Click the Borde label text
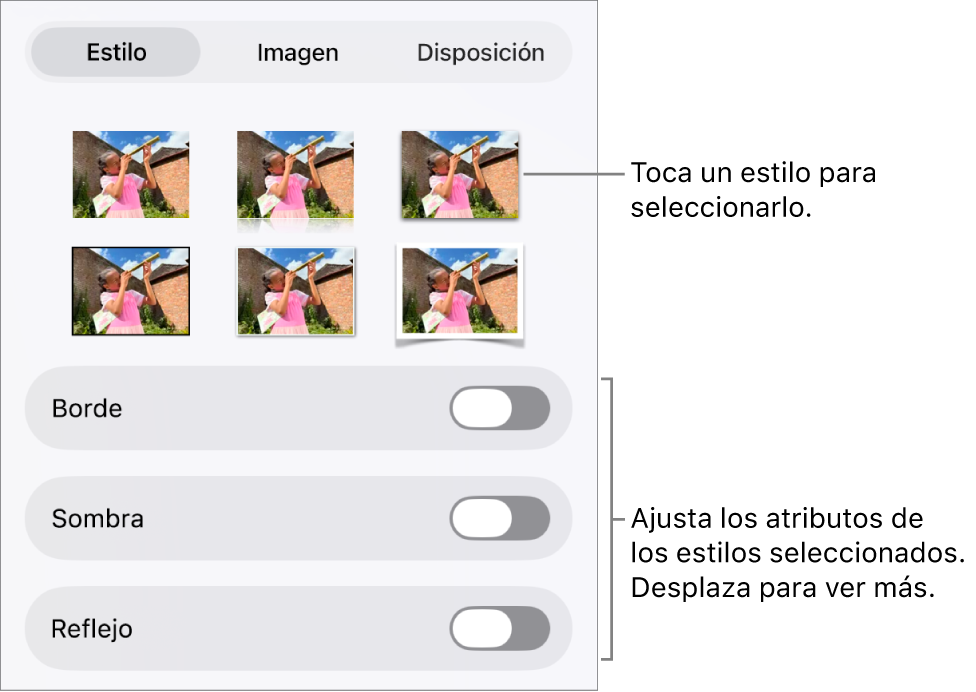The image size is (976, 692). (87, 408)
